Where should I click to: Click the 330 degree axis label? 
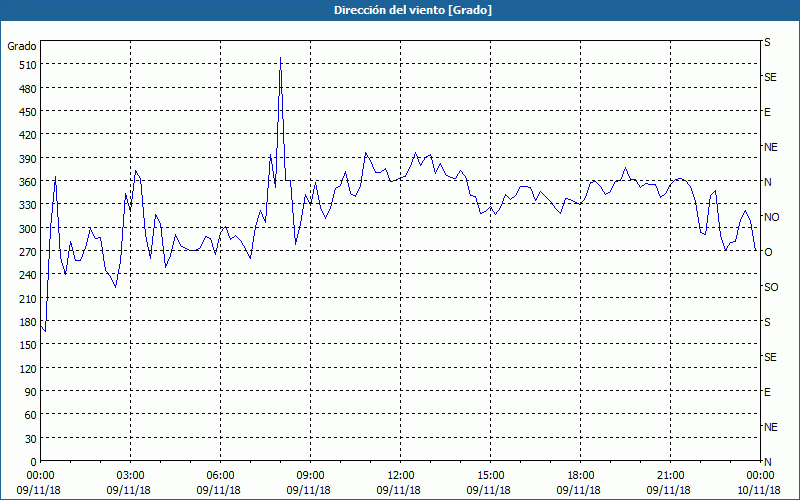[x=27, y=205]
